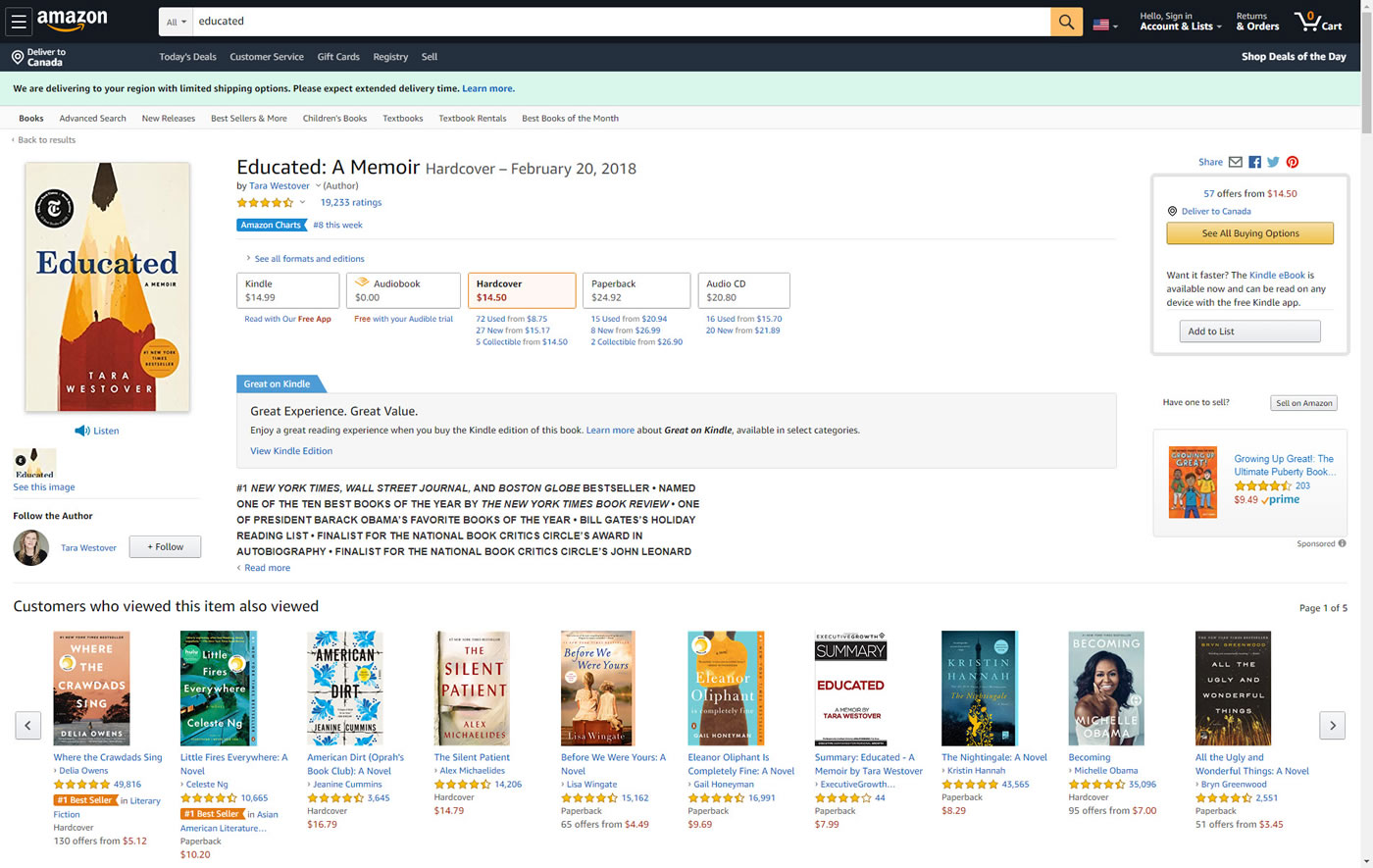Follow author Tara Westover
Screen dimensions: 1373x868
point(165,547)
